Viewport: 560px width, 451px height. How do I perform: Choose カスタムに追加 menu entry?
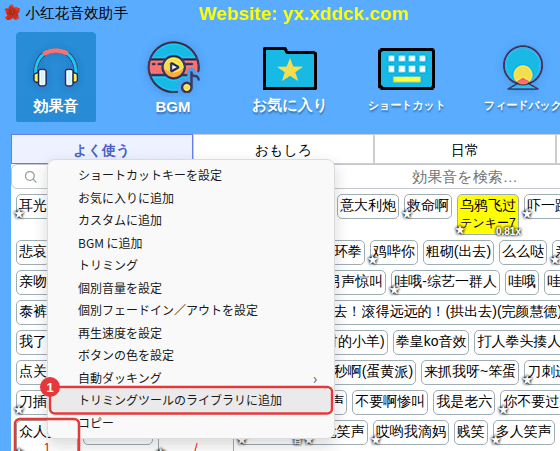[191, 220]
